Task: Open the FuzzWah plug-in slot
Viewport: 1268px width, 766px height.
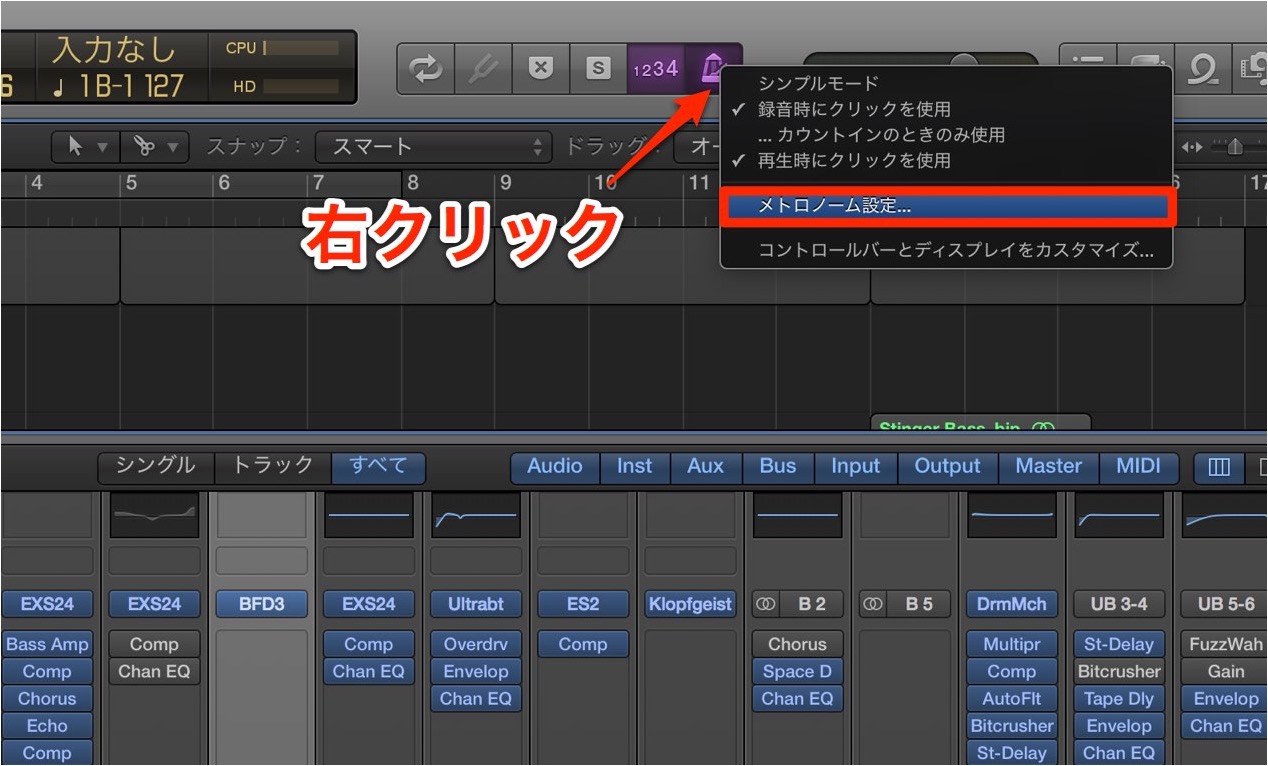Action: [x=1224, y=644]
